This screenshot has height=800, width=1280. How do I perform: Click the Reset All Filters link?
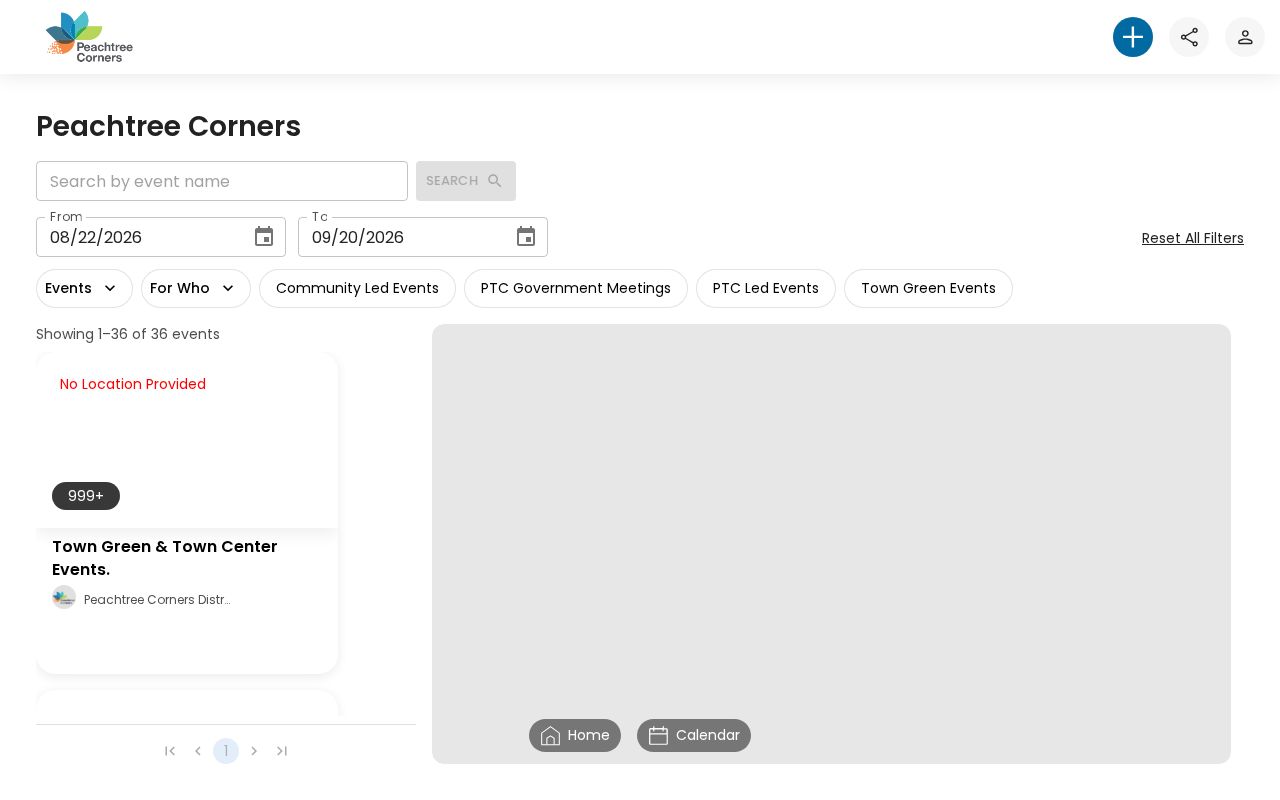[x=1193, y=238]
